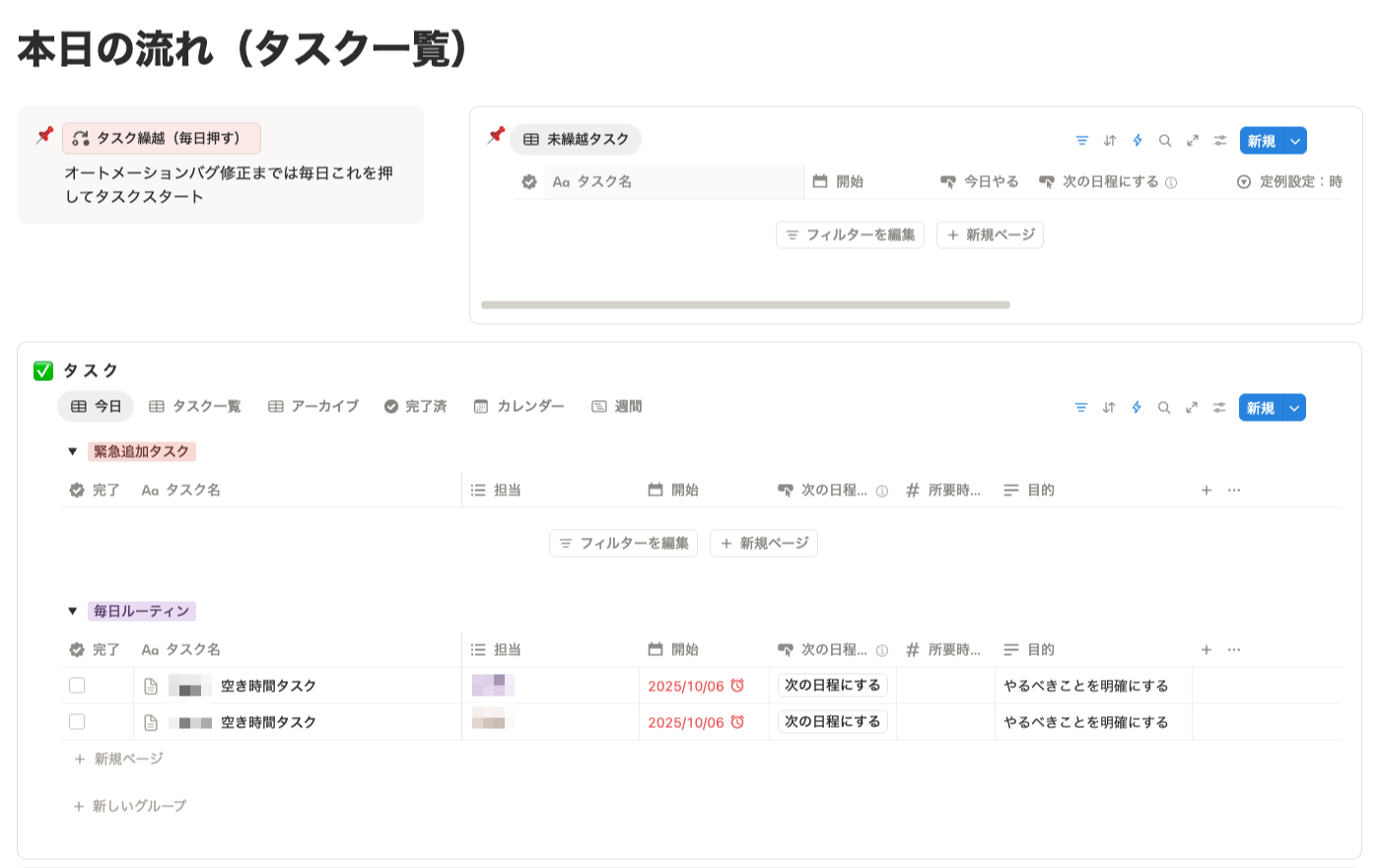Select the 未繰越タスク view tab
Viewport: 1381px width, 868px height.
(x=576, y=139)
